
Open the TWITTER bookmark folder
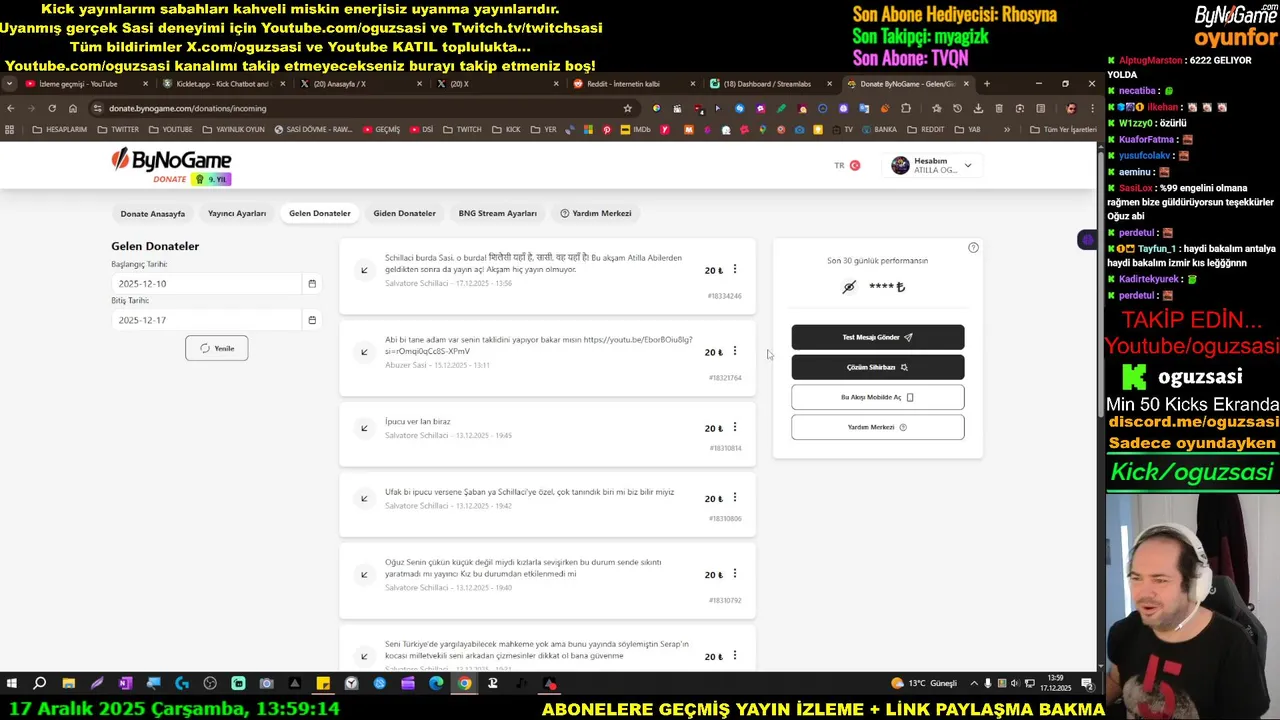118,129
